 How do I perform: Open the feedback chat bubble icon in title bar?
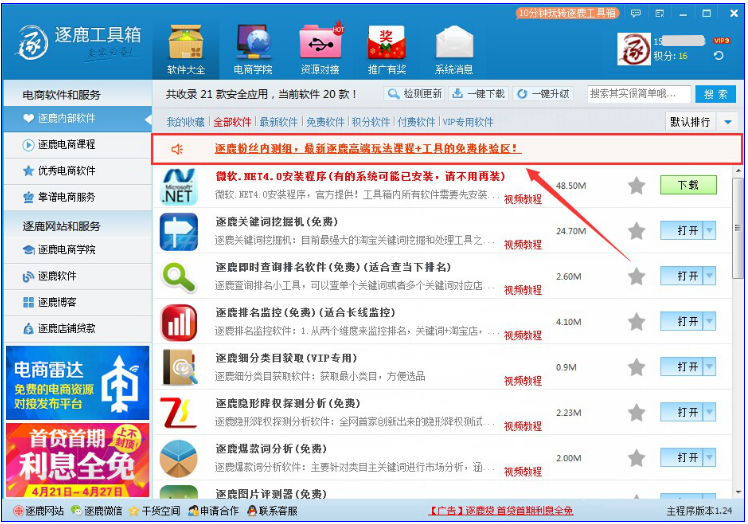pyautogui.click(x=635, y=13)
